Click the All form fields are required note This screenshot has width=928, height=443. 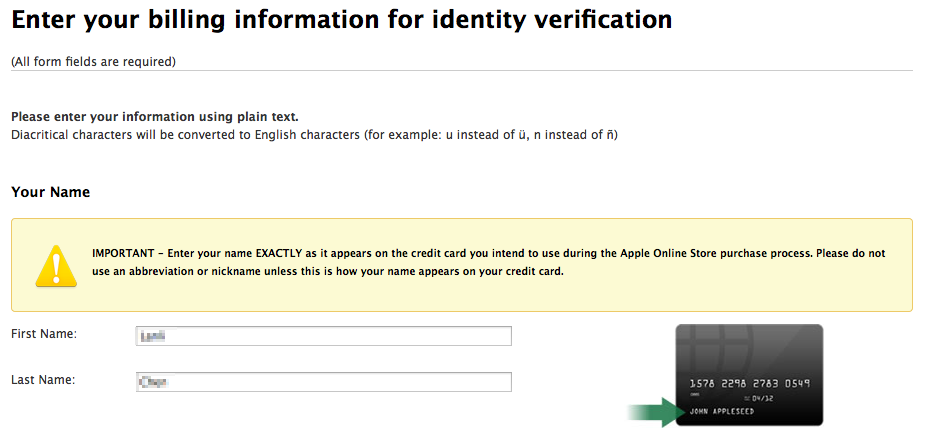point(93,62)
